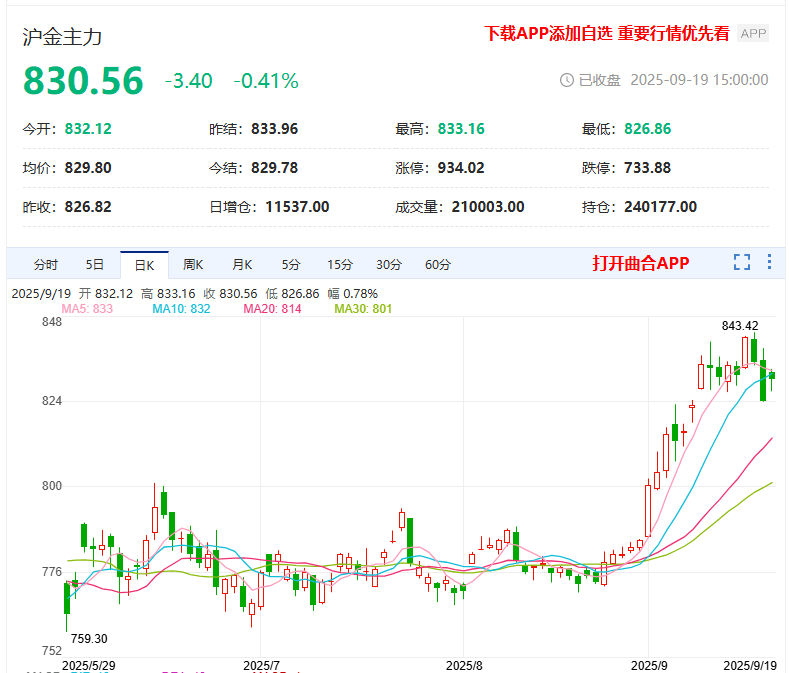Choose the 60分 interval tab

438,265
